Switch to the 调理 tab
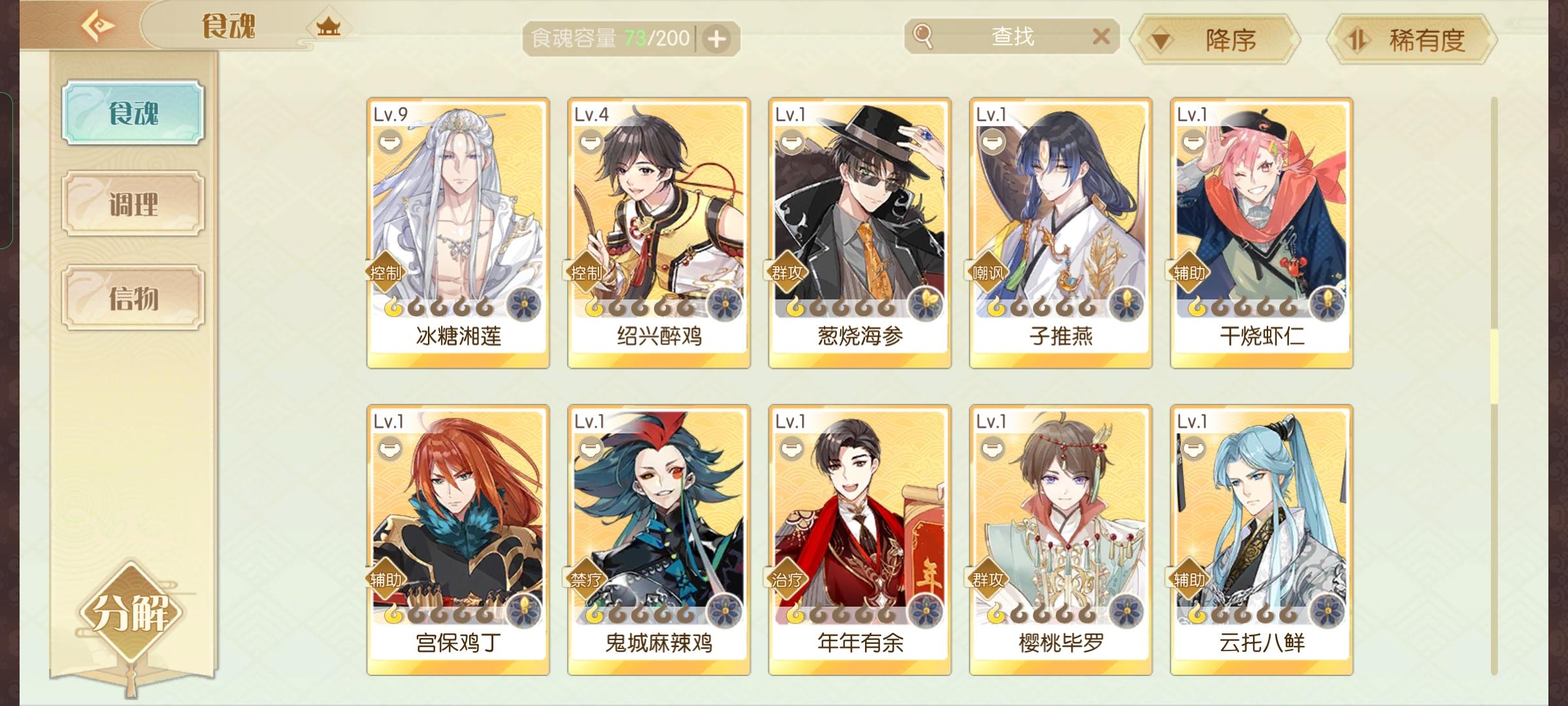 tap(133, 204)
